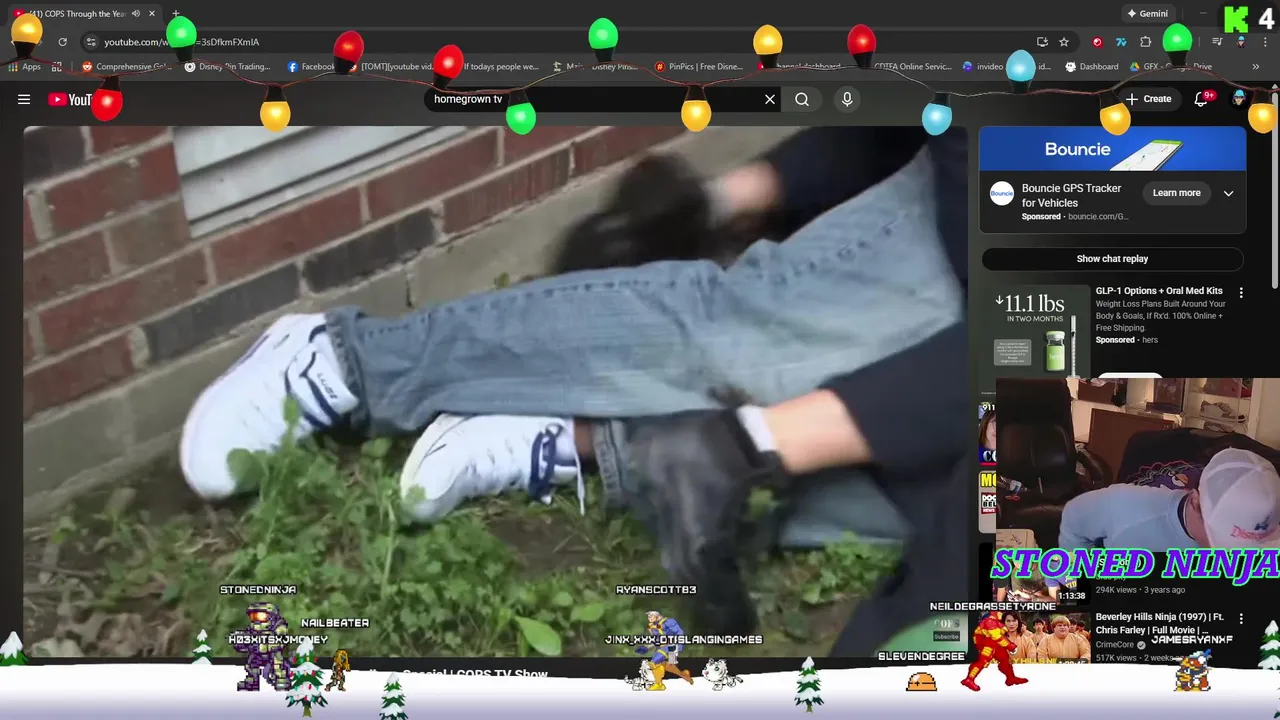Click the Bouncie channel logo

tap(1002, 194)
